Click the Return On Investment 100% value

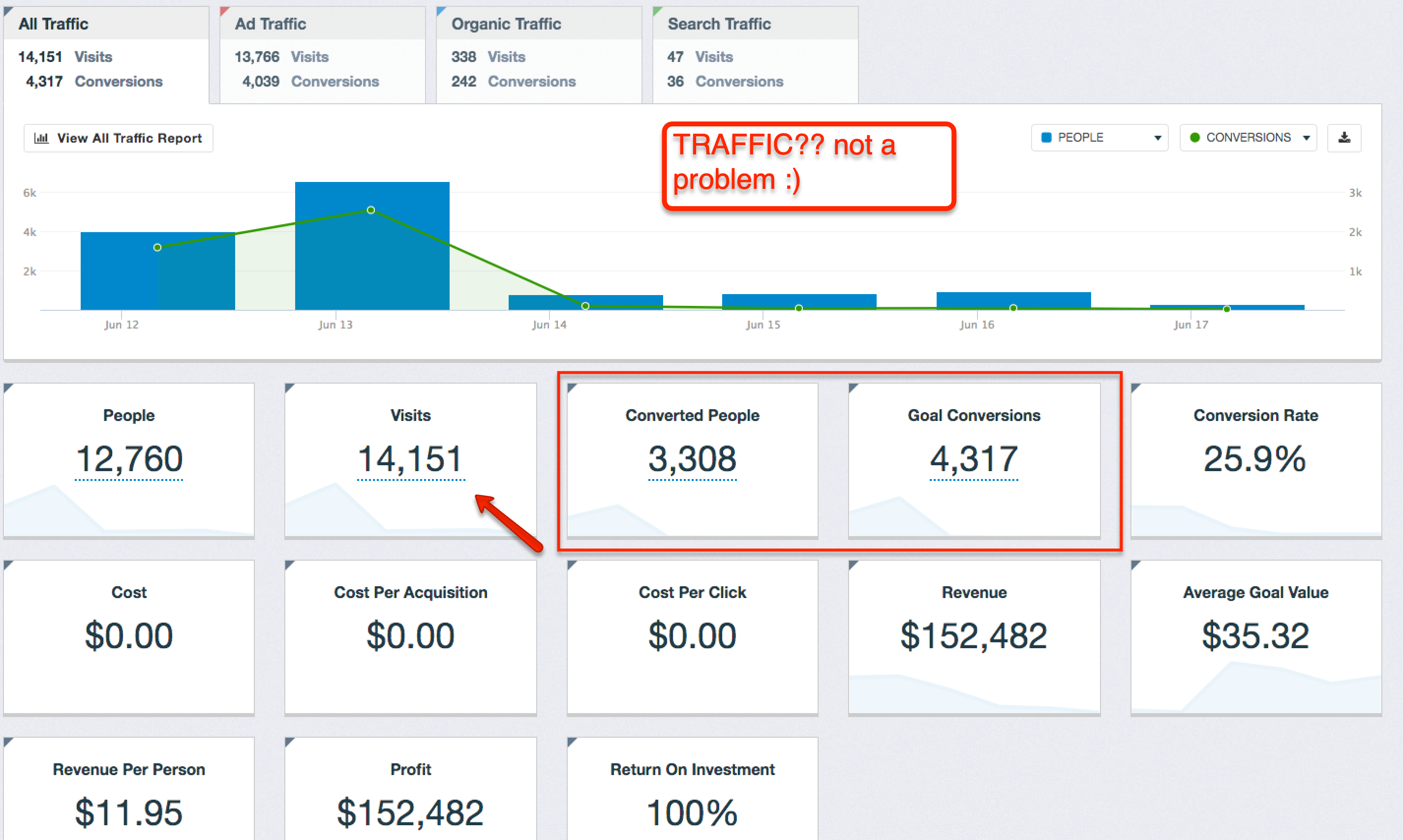tap(693, 813)
